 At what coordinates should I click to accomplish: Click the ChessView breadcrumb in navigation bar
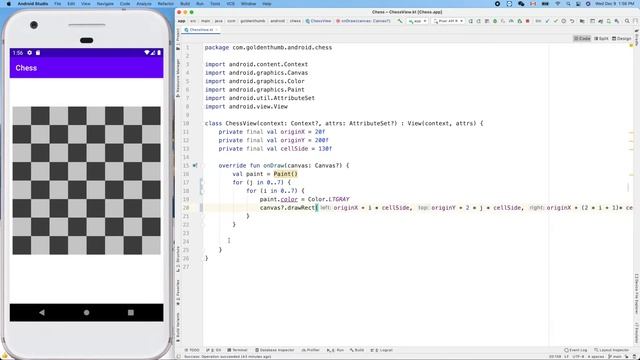tap(318, 21)
